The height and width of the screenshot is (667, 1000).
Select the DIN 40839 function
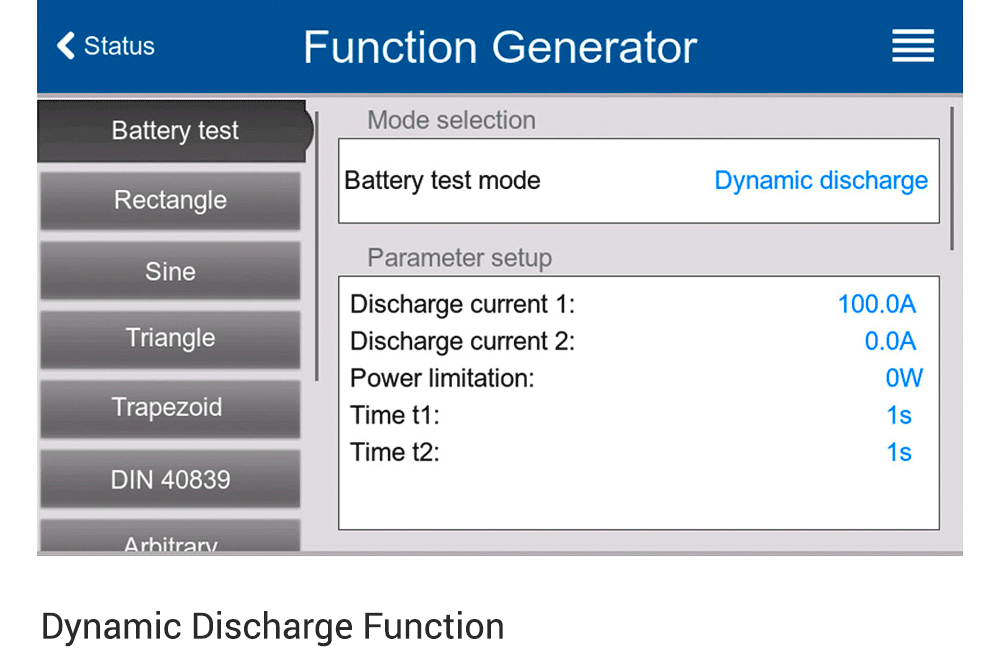click(170, 479)
